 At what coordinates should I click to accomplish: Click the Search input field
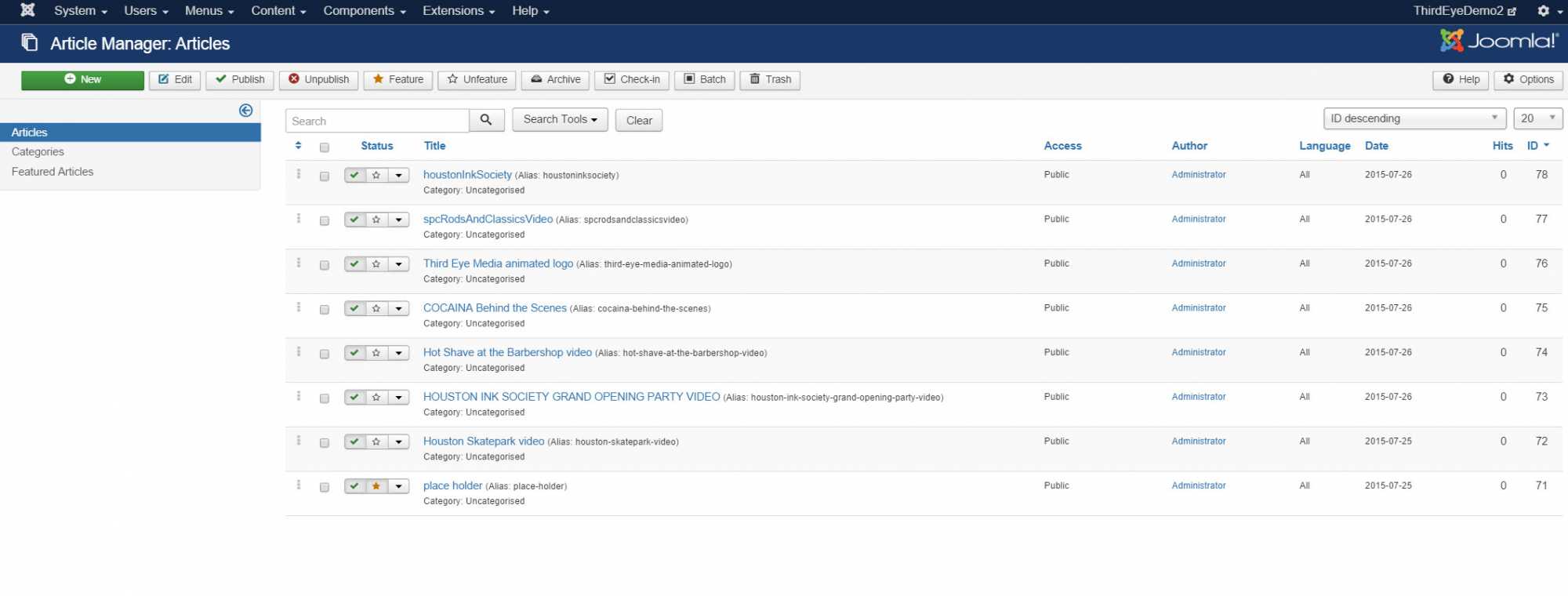[x=377, y=121]
